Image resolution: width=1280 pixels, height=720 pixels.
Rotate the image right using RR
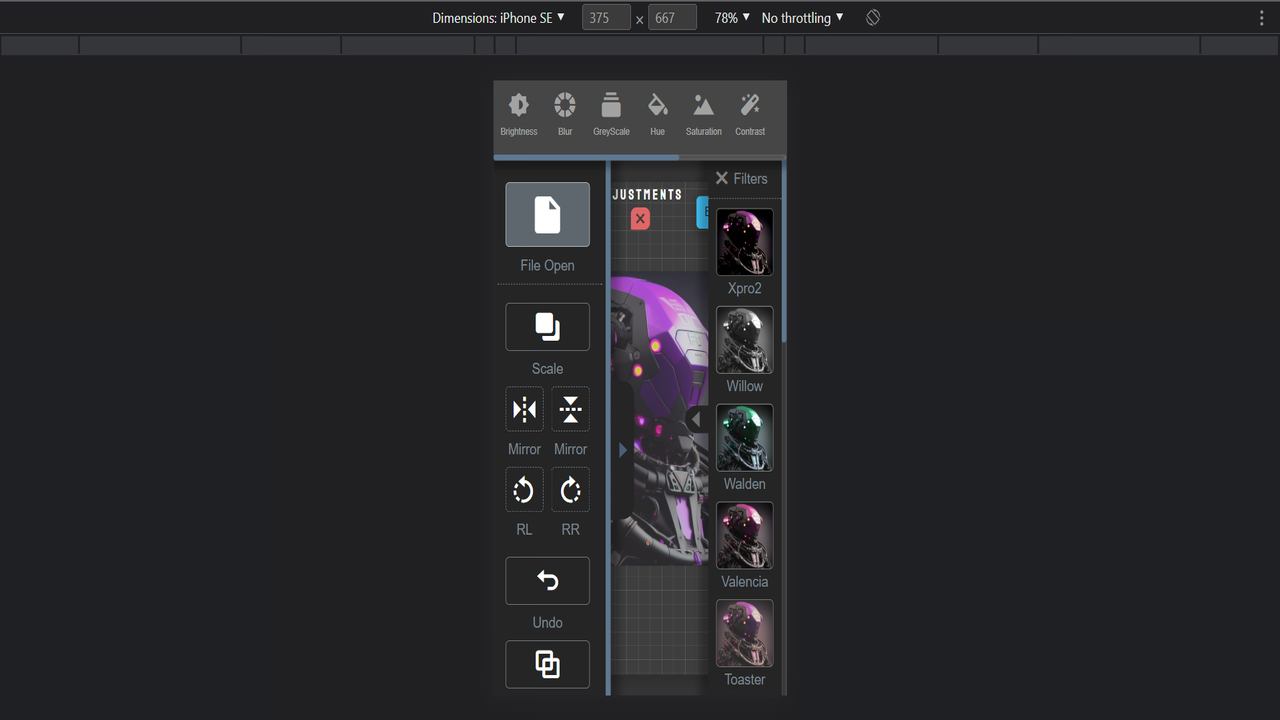[570, 489]
